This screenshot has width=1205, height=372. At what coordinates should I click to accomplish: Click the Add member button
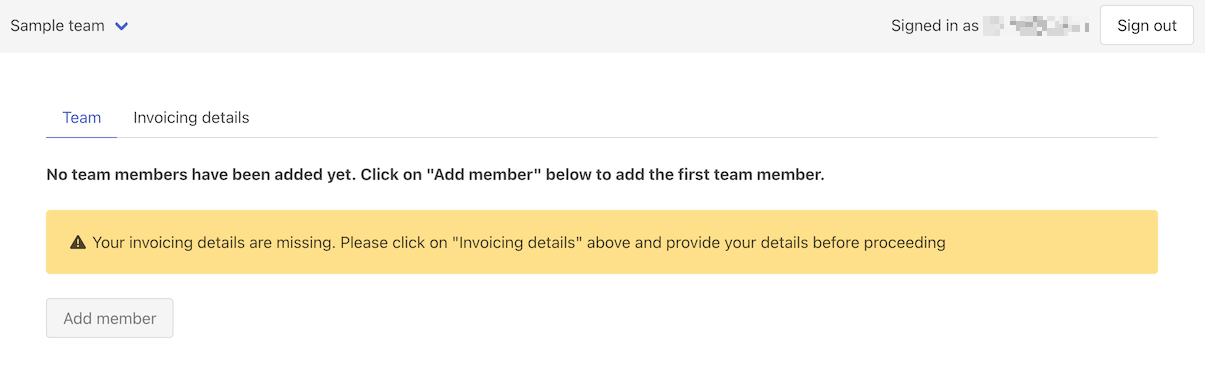(110, 318)
